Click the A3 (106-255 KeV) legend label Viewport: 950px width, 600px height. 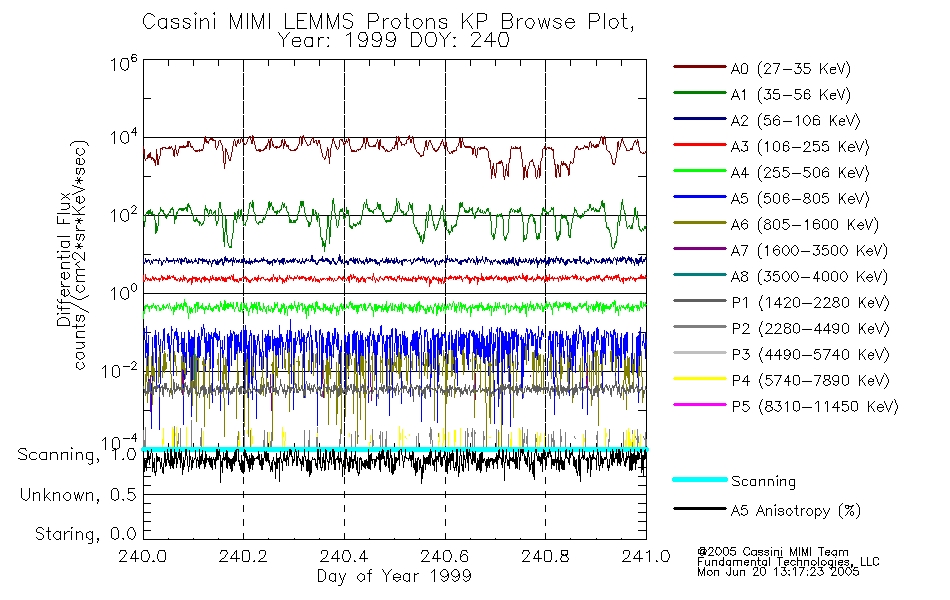pyautogui.click(x=799, y=147)
